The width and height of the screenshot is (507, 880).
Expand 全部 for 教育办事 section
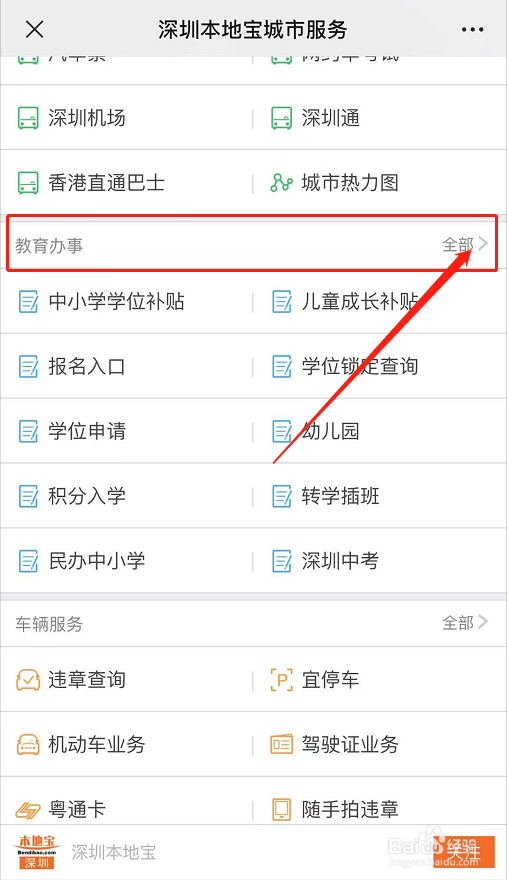coord(465,245)
